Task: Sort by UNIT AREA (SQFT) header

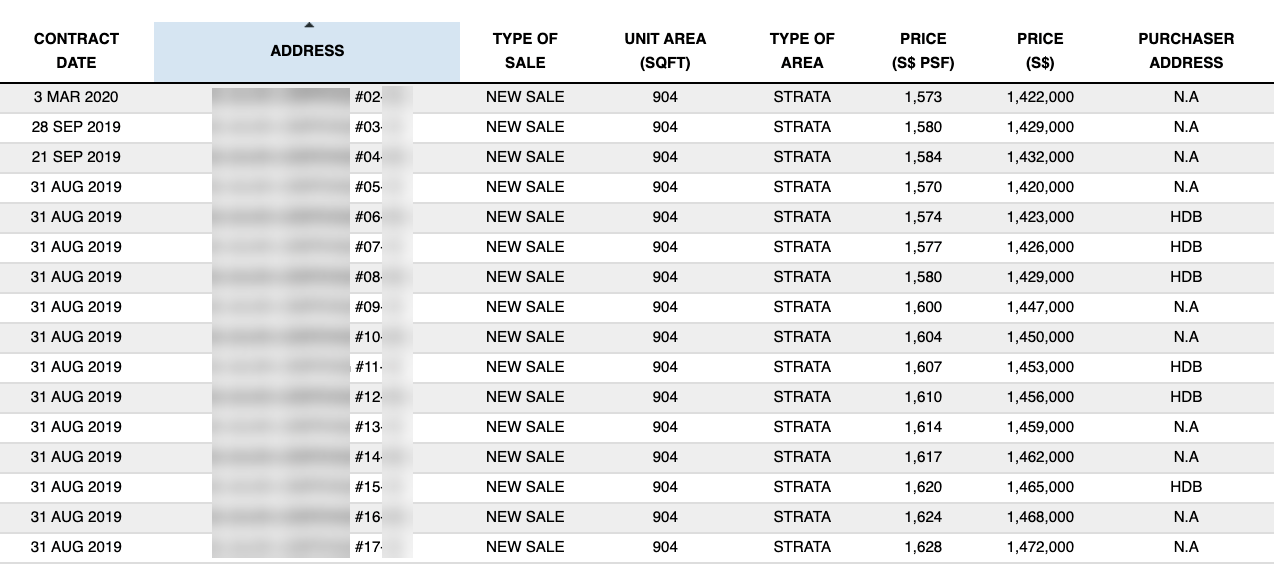Action: pyautogui.click(x=665, y=51)
